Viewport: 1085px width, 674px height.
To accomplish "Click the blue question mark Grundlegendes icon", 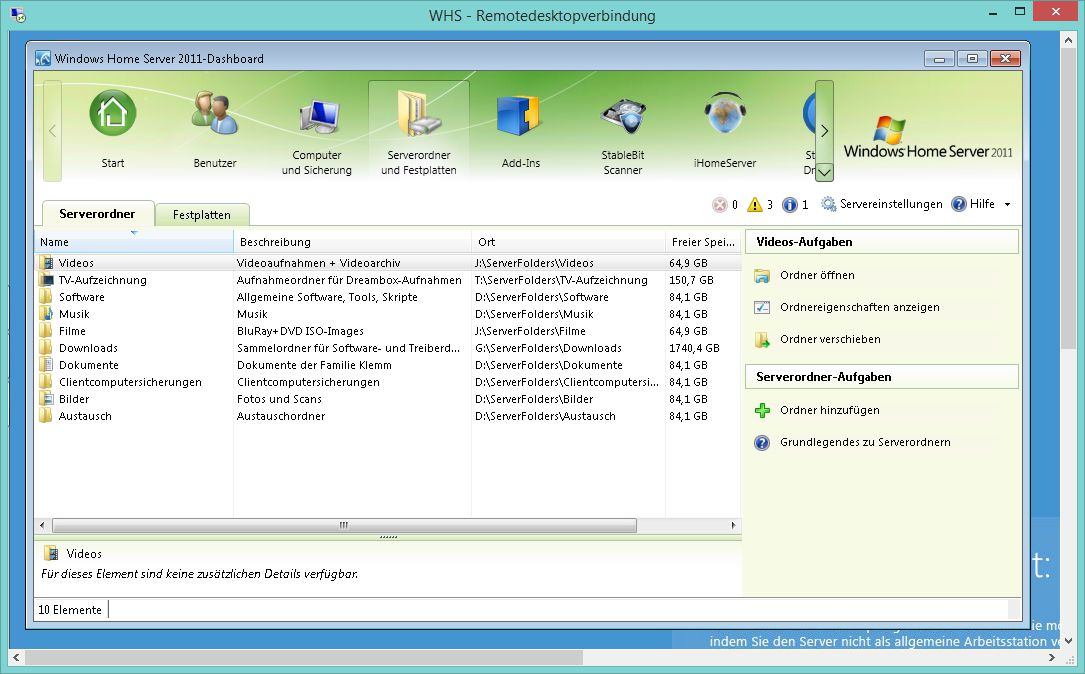I will tap(762, 443).
